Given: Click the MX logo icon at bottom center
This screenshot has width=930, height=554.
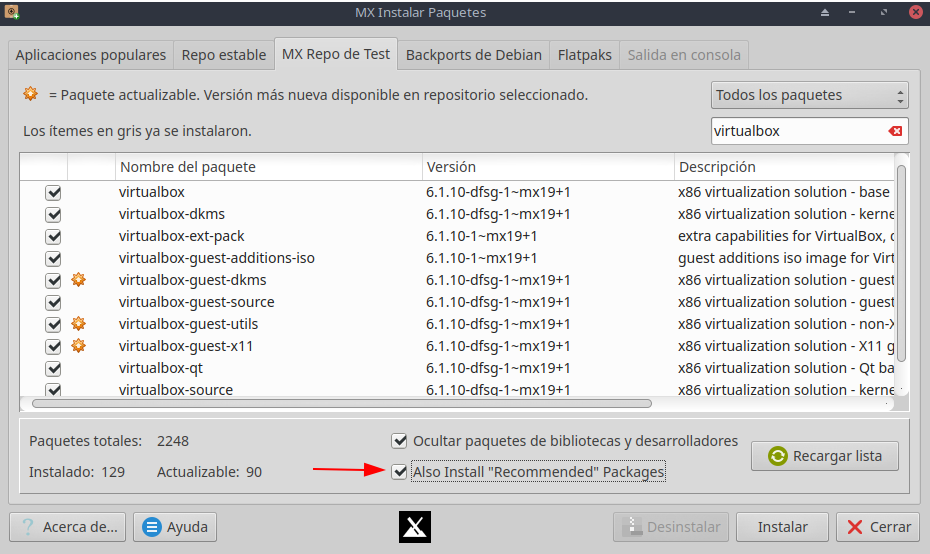Looking at the screenshot, I should click(415, 527).
